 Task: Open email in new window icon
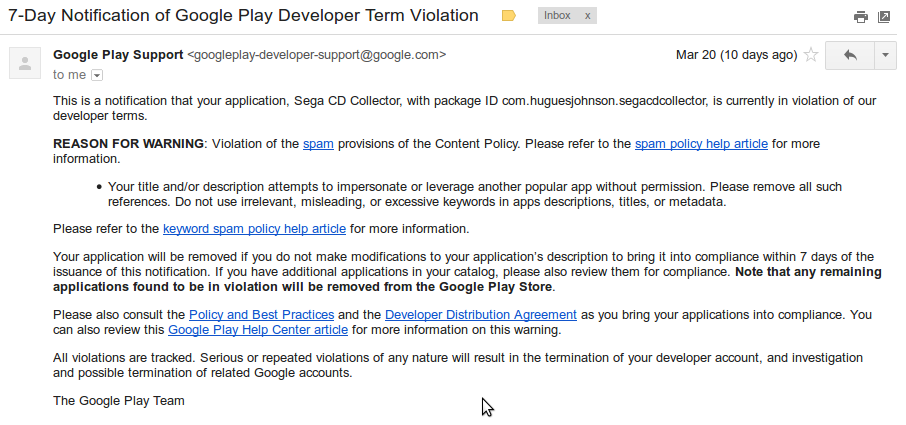click(883, 17)
